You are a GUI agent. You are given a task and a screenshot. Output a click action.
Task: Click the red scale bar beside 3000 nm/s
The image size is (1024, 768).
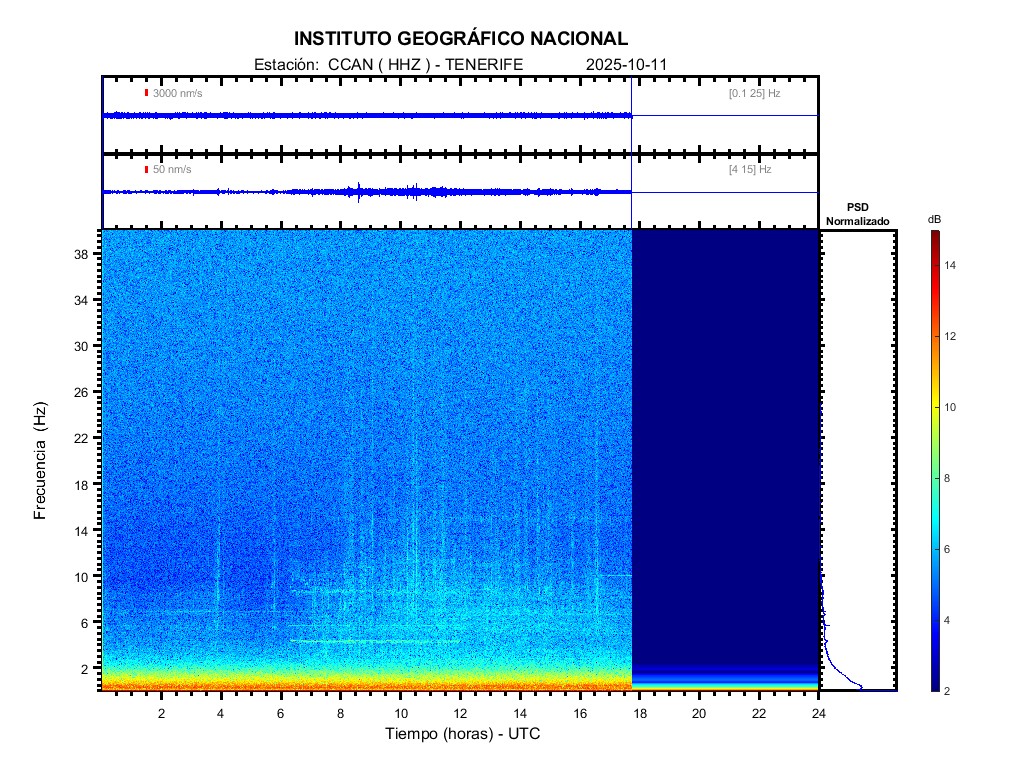[147, 93]
